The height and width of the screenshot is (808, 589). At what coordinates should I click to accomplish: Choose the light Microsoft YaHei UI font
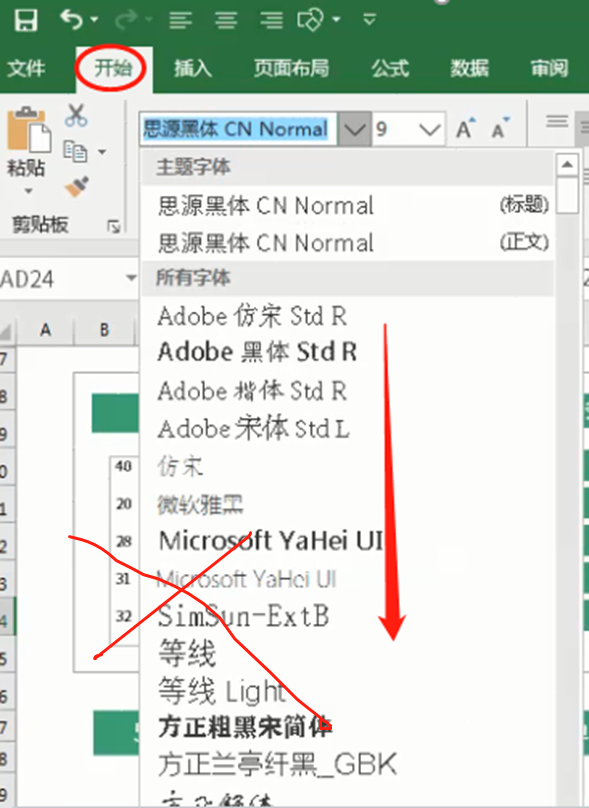(x=348, y=579)
